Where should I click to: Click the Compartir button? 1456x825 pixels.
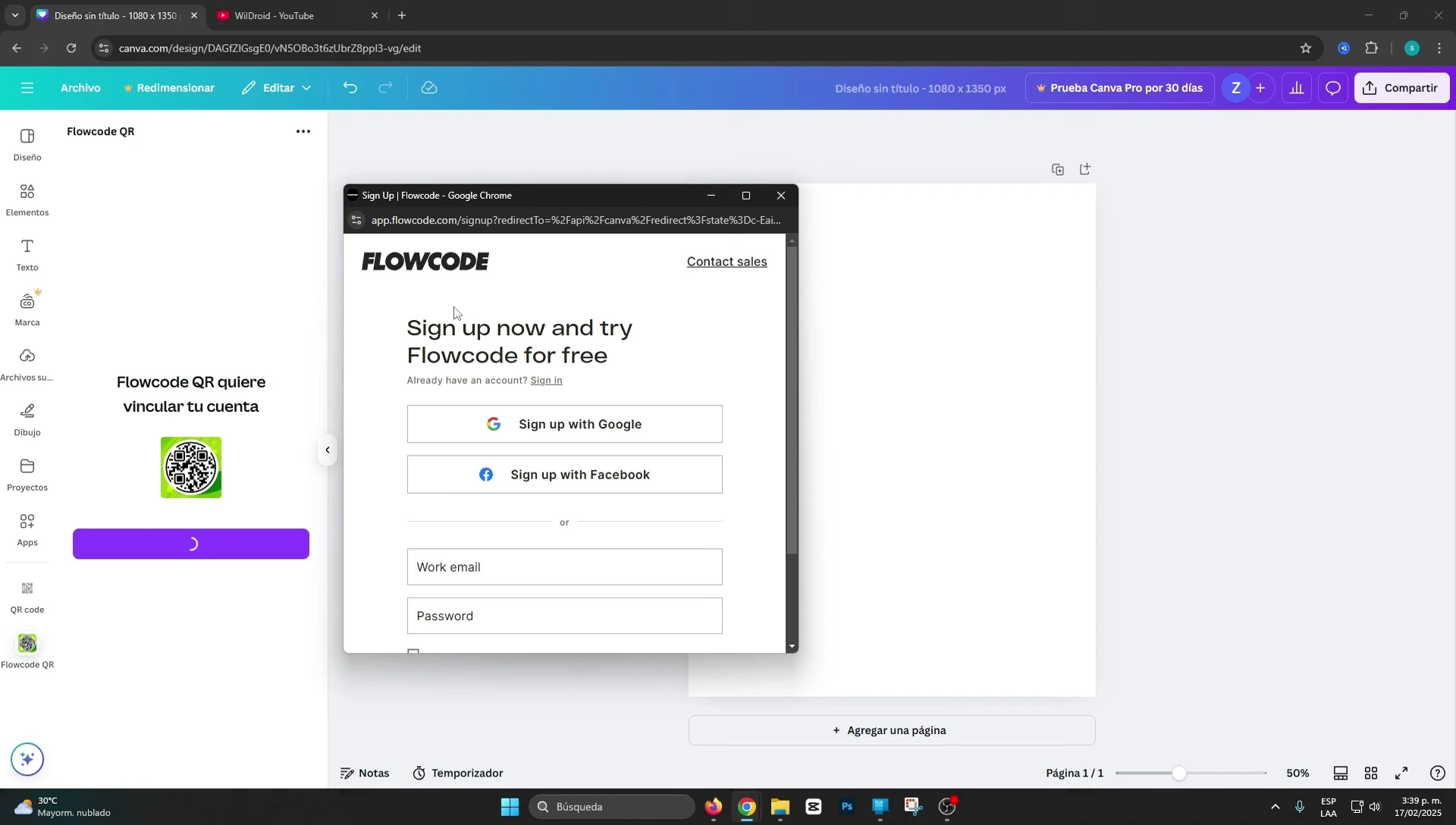tap(1401, 88)
